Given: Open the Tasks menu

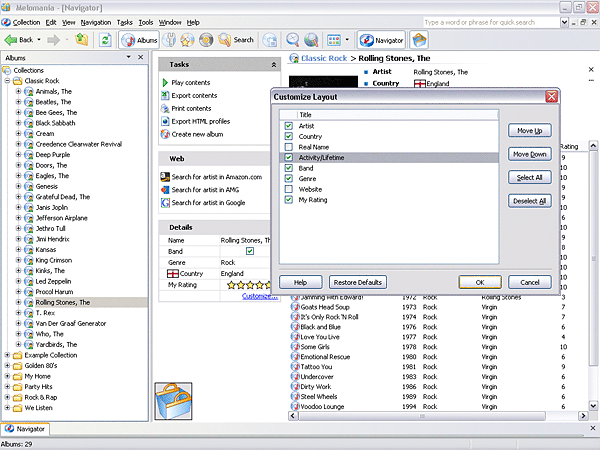Looking at the screenshot, I should point(124,22).
